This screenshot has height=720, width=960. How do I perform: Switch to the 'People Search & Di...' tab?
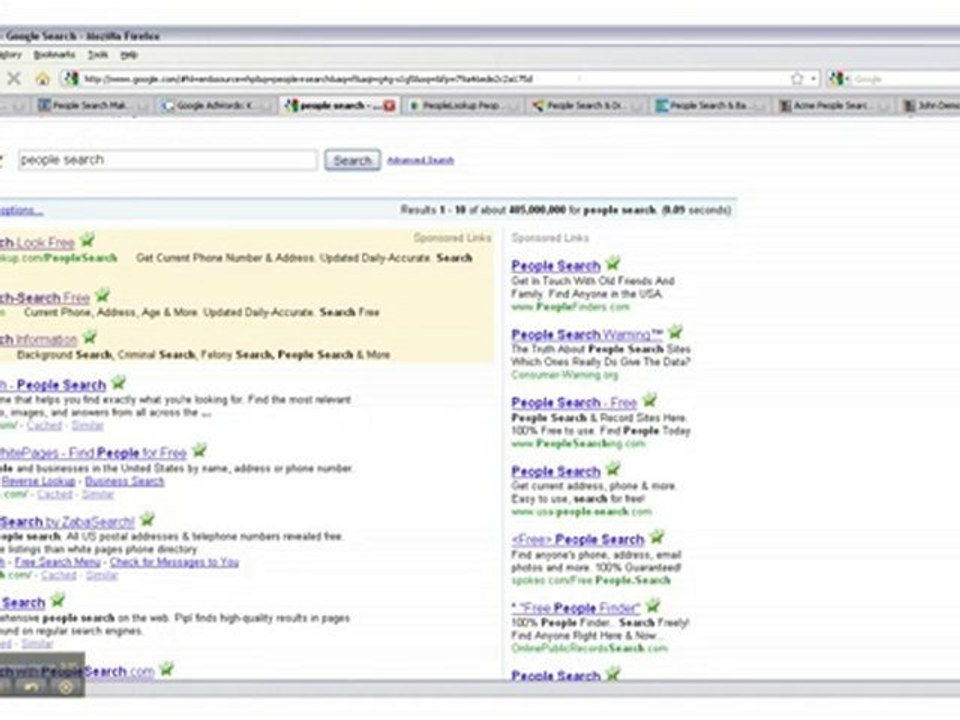585,105
